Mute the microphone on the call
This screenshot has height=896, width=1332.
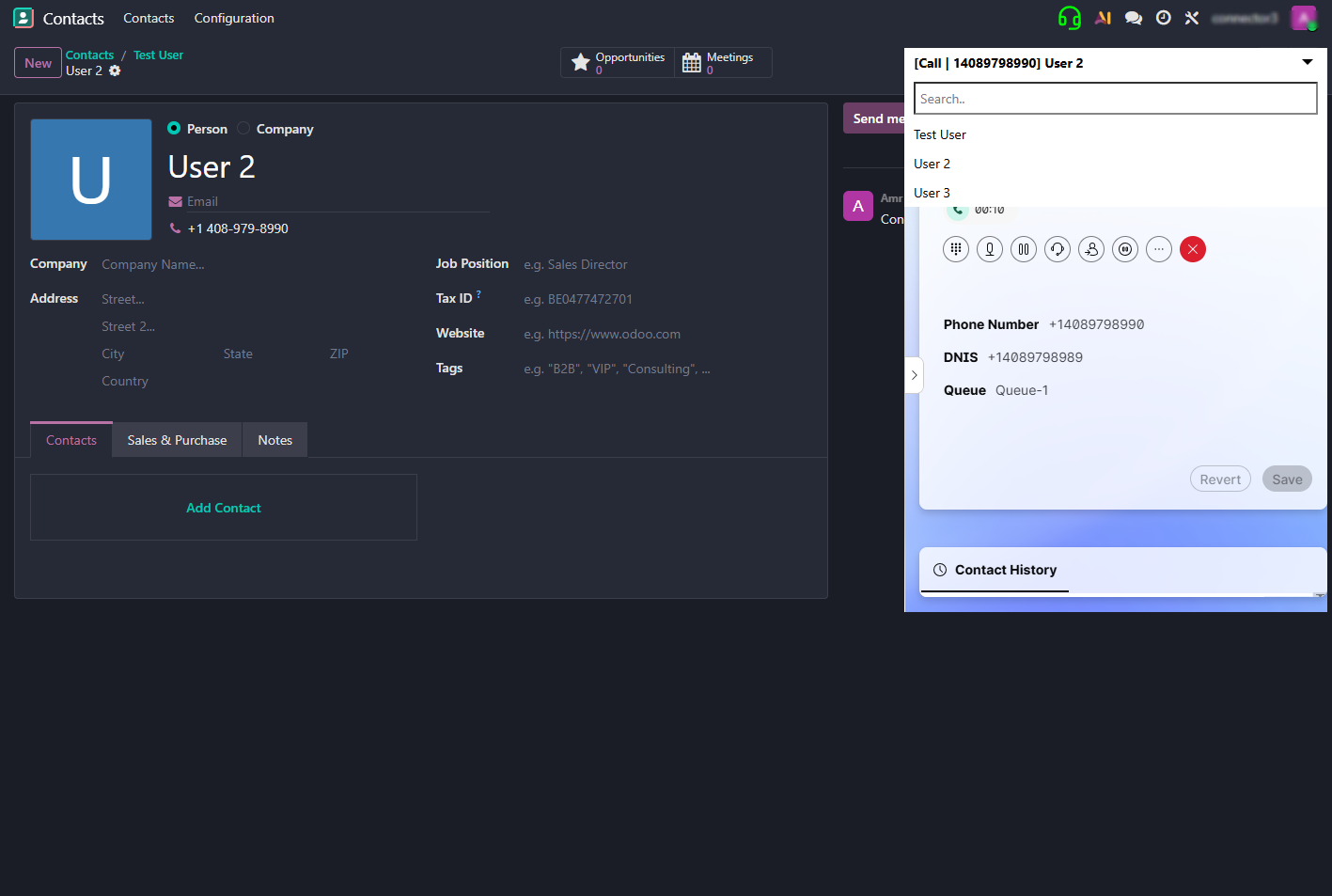(x=990, y=249)
